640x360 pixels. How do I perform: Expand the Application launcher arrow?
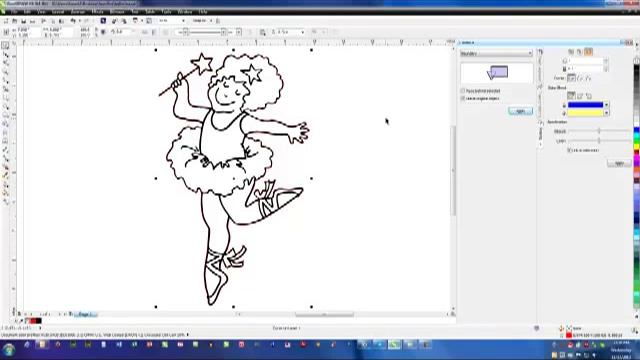point(142,21)
